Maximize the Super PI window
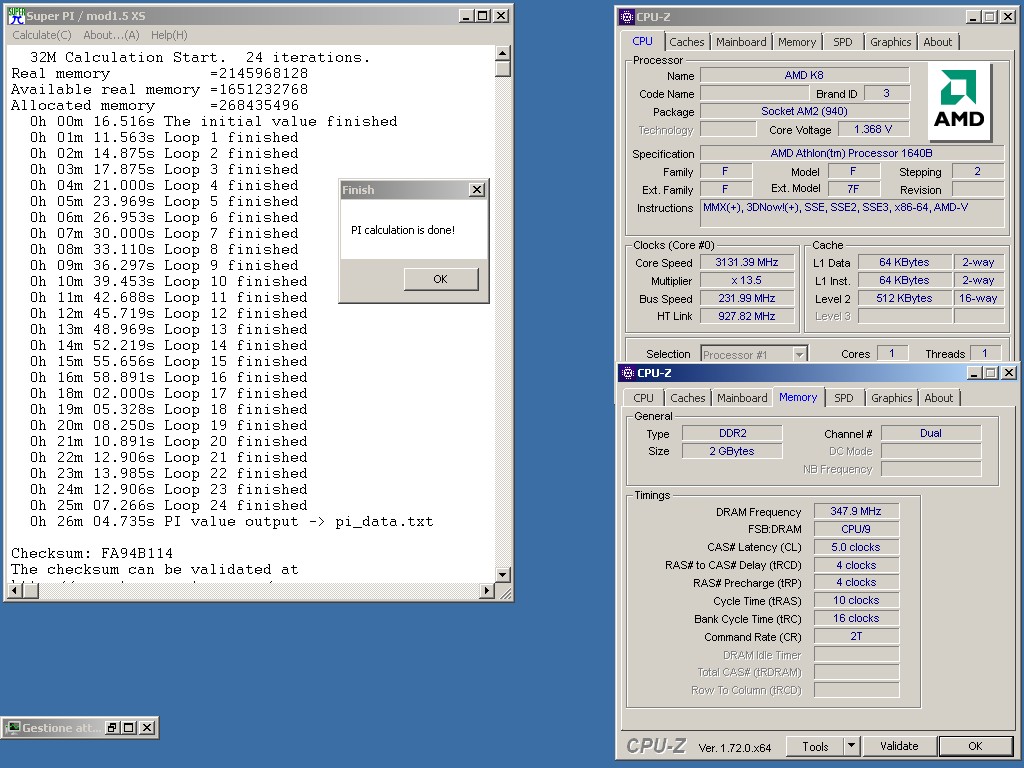 [483, 16]
